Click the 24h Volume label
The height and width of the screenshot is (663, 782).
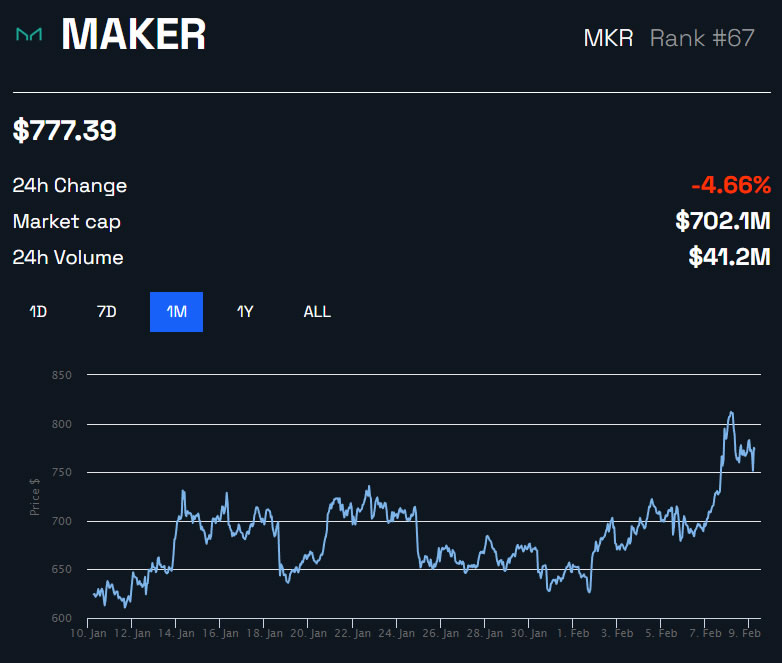pyautogui.click(x=68, y=258)
